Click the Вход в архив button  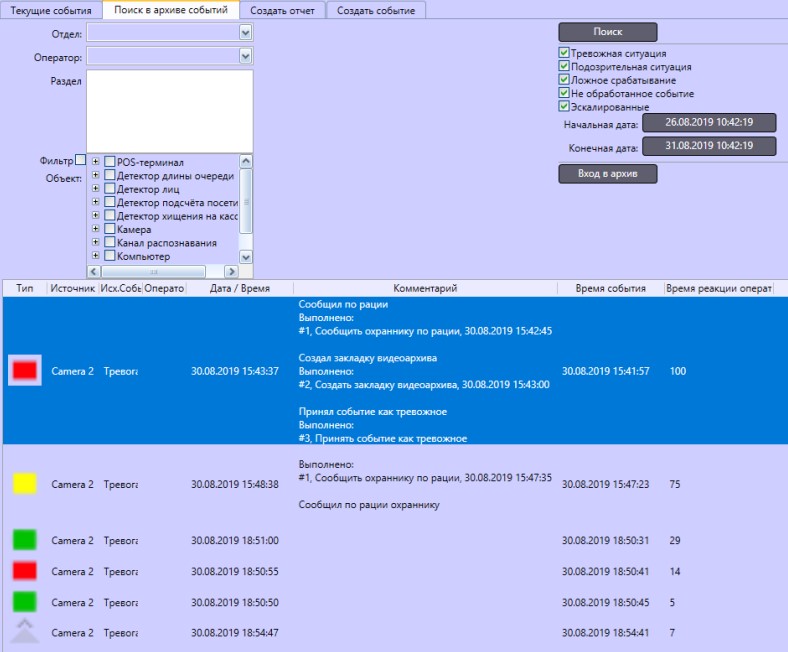pyautogui.click(x=608, y=173)
